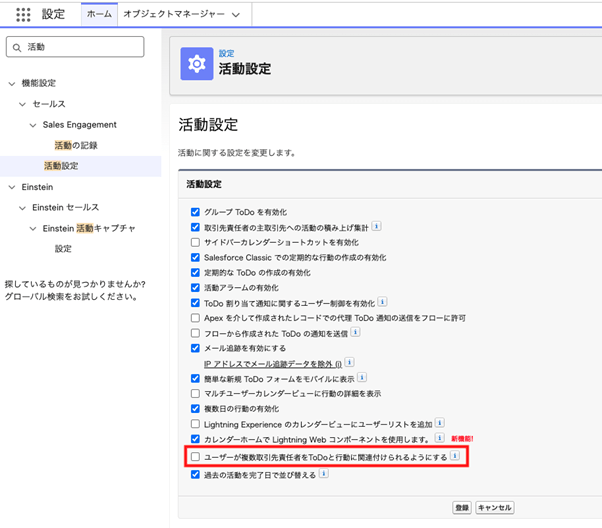Select 活動の記録 in the sidebar tree
Image resolution: width=602 pixels, height=528 pixels.
(x=75, y=145)
